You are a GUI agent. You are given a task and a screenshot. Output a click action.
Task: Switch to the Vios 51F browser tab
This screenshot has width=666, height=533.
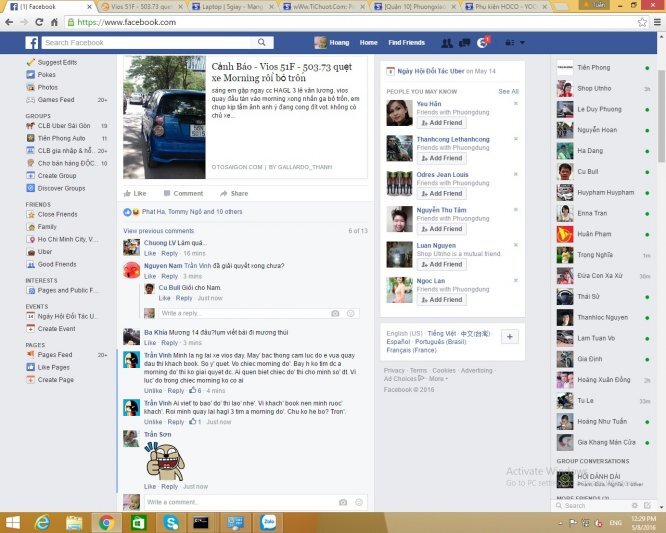coord(141,7)
